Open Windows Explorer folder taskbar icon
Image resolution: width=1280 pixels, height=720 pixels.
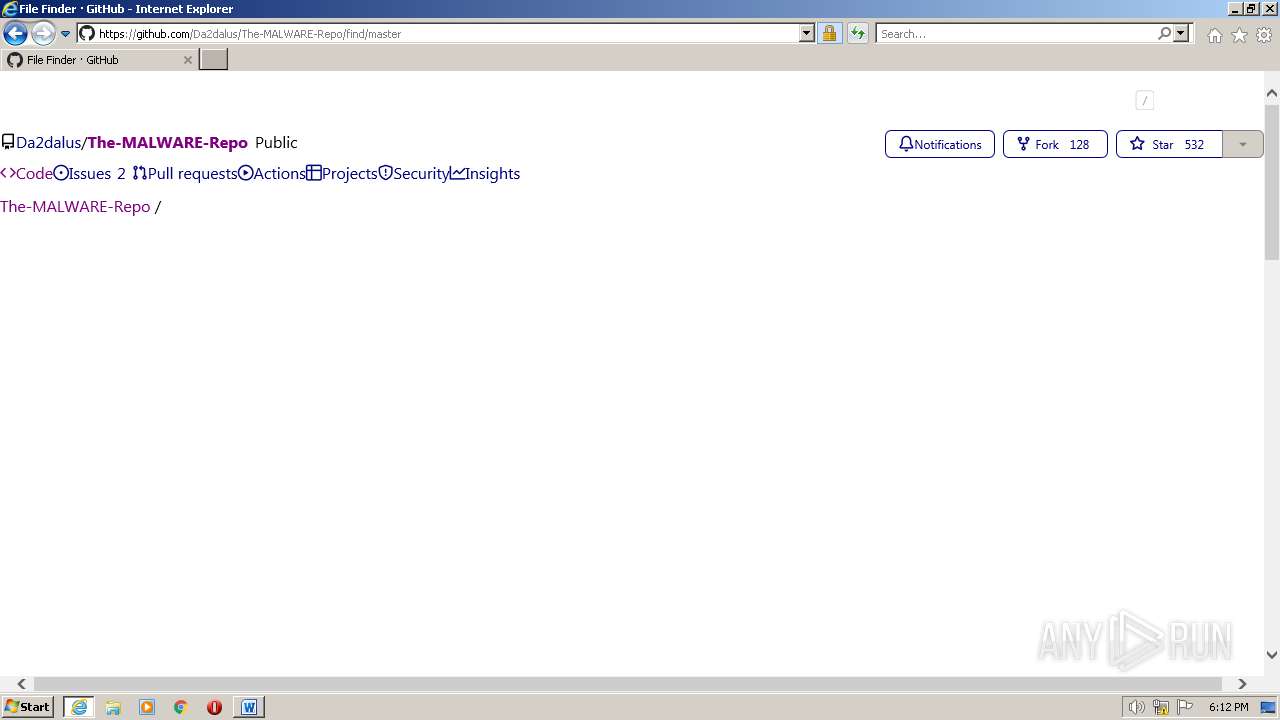(x=113, y=707)
